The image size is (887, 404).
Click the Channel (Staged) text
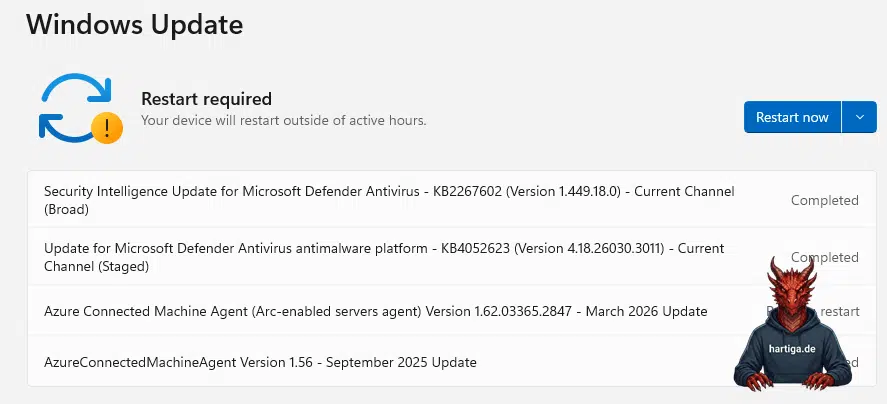pos(96,267)
